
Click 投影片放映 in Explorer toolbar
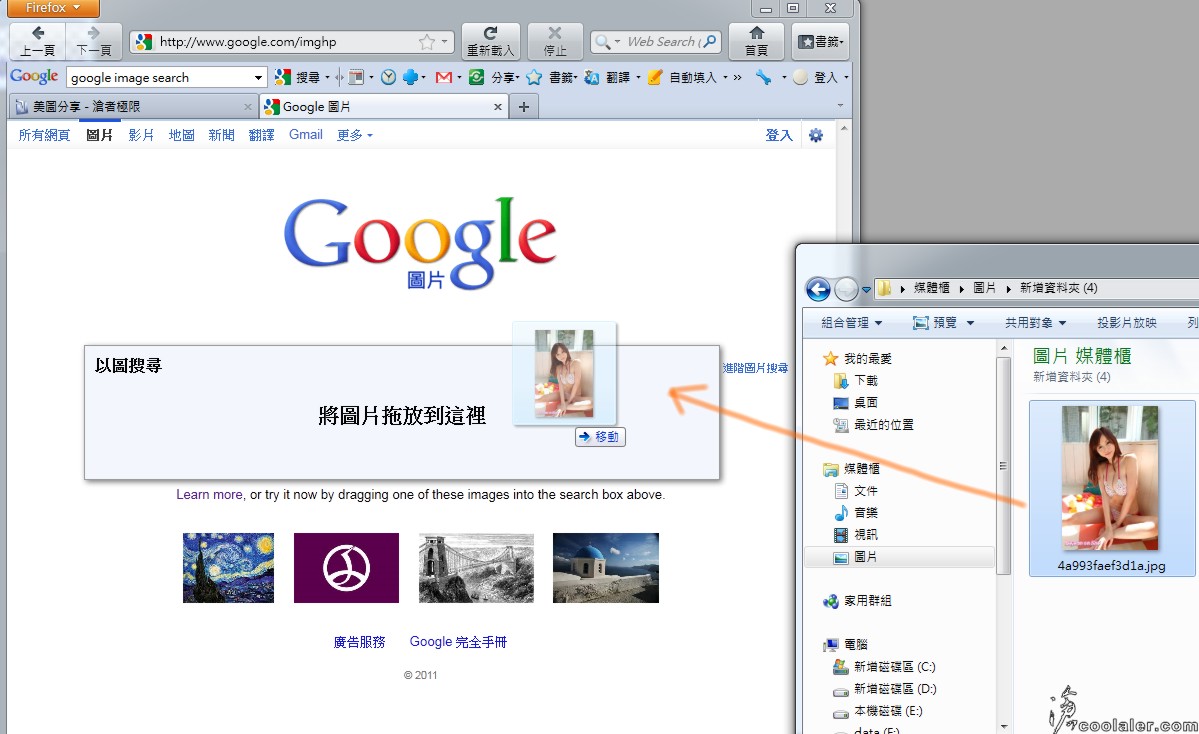coord(1126,323)
